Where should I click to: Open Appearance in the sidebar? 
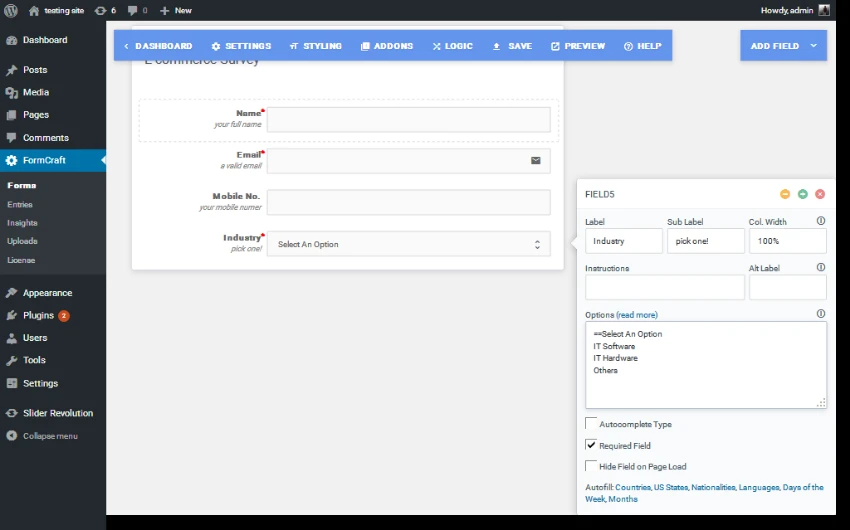[x=53, y=293]
